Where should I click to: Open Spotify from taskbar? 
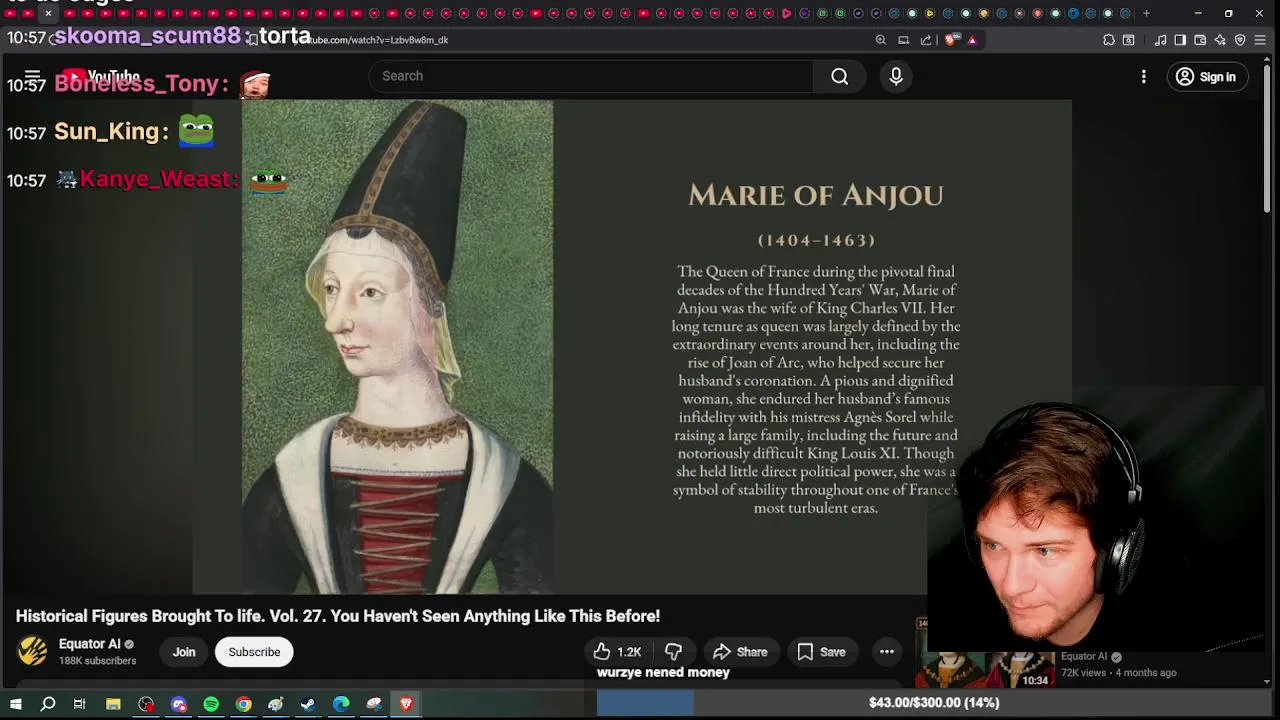tap(211, 704)
